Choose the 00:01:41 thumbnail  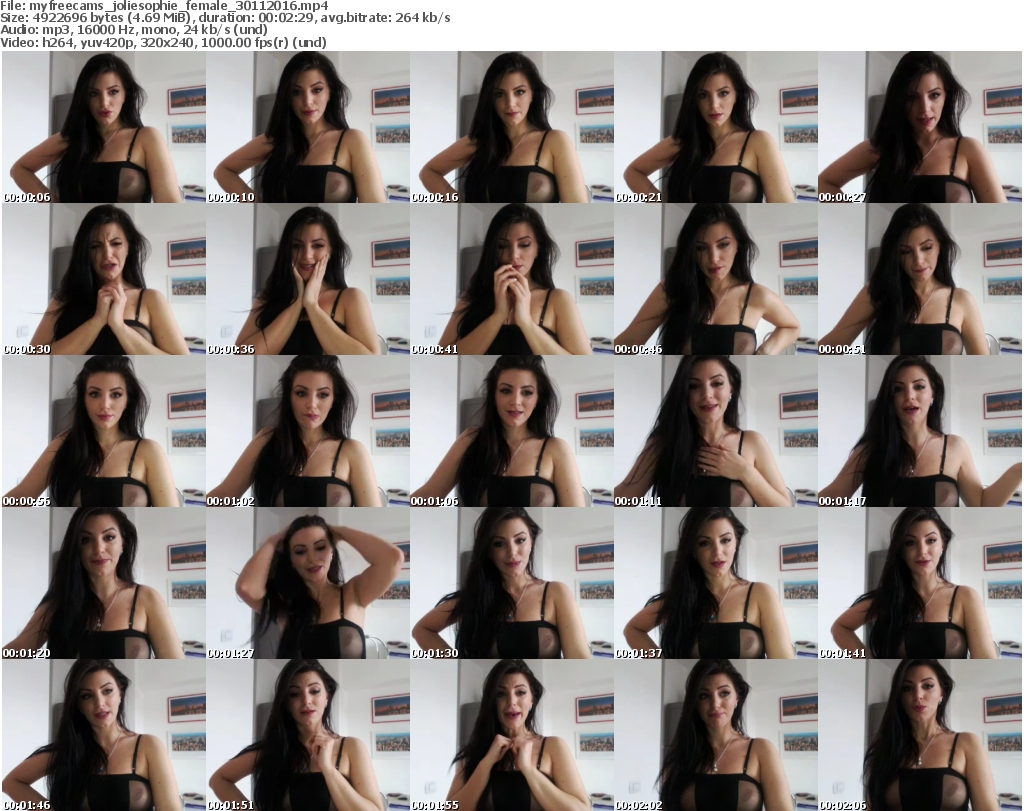pos(920,583)
